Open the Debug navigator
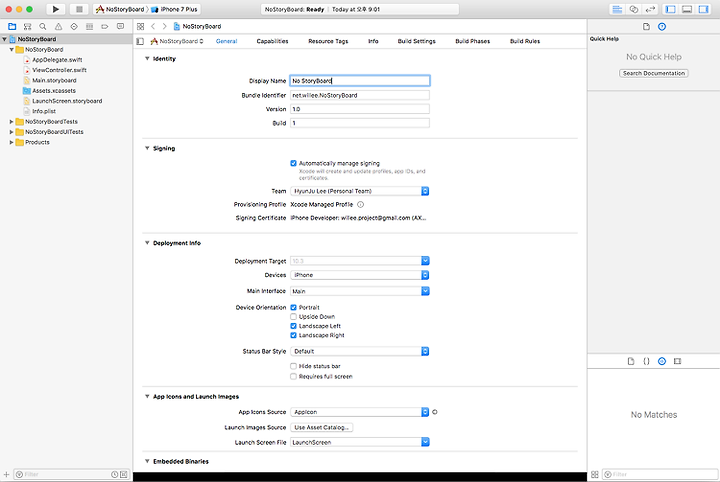Viewport: 720px width, 482px height. click(x=90, y=27)
